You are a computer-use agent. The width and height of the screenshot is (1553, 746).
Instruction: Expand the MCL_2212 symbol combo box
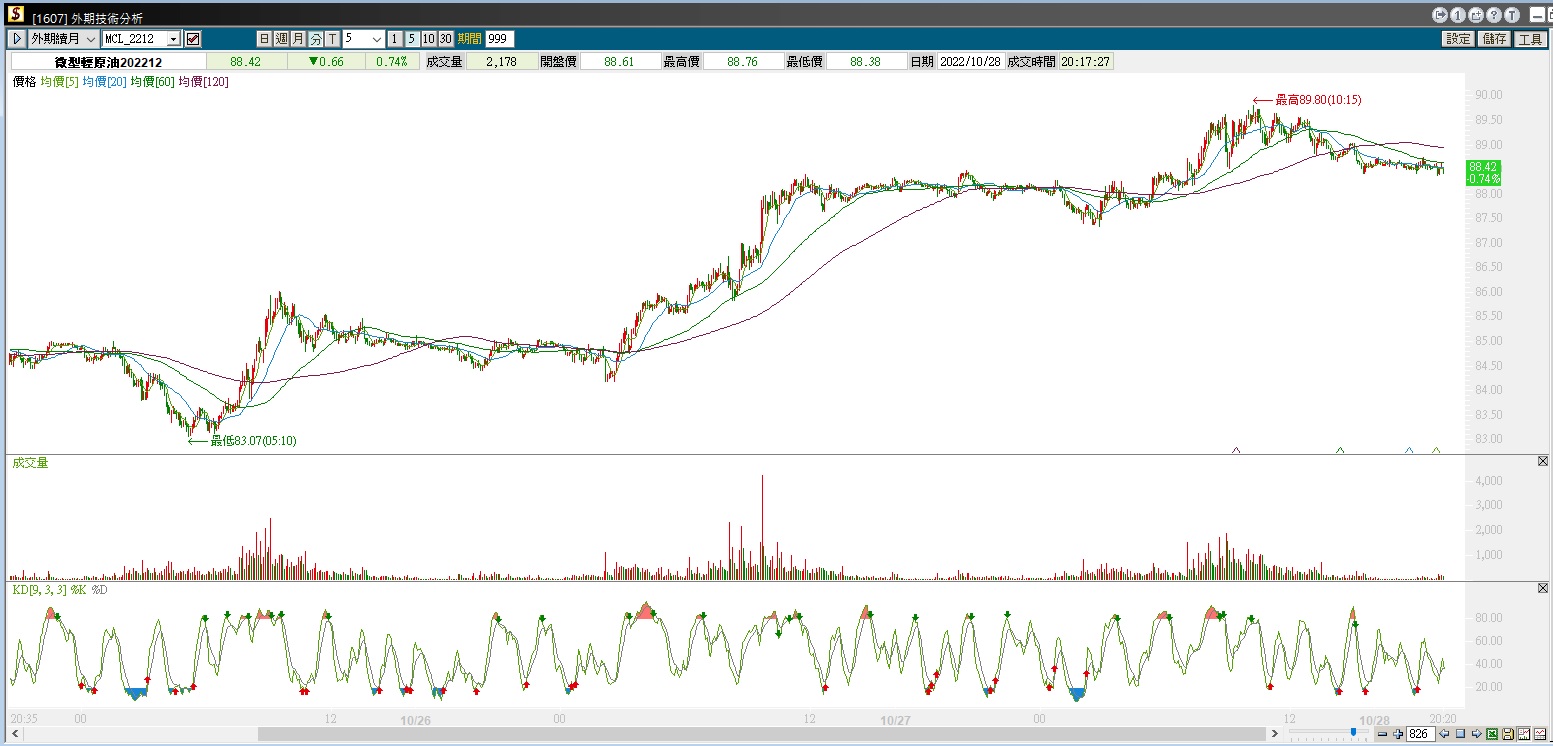(173, 39)
